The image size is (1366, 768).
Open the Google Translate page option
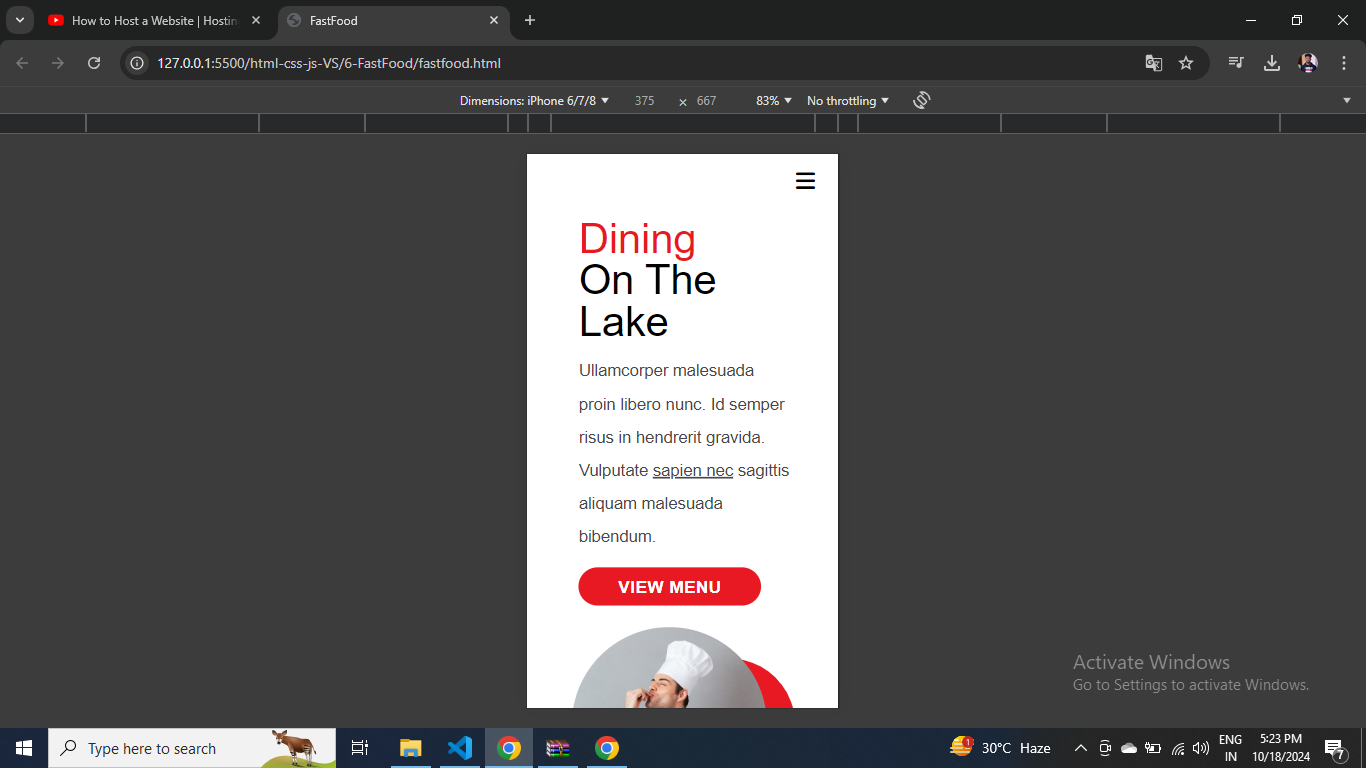click(x=1154, y=63)
